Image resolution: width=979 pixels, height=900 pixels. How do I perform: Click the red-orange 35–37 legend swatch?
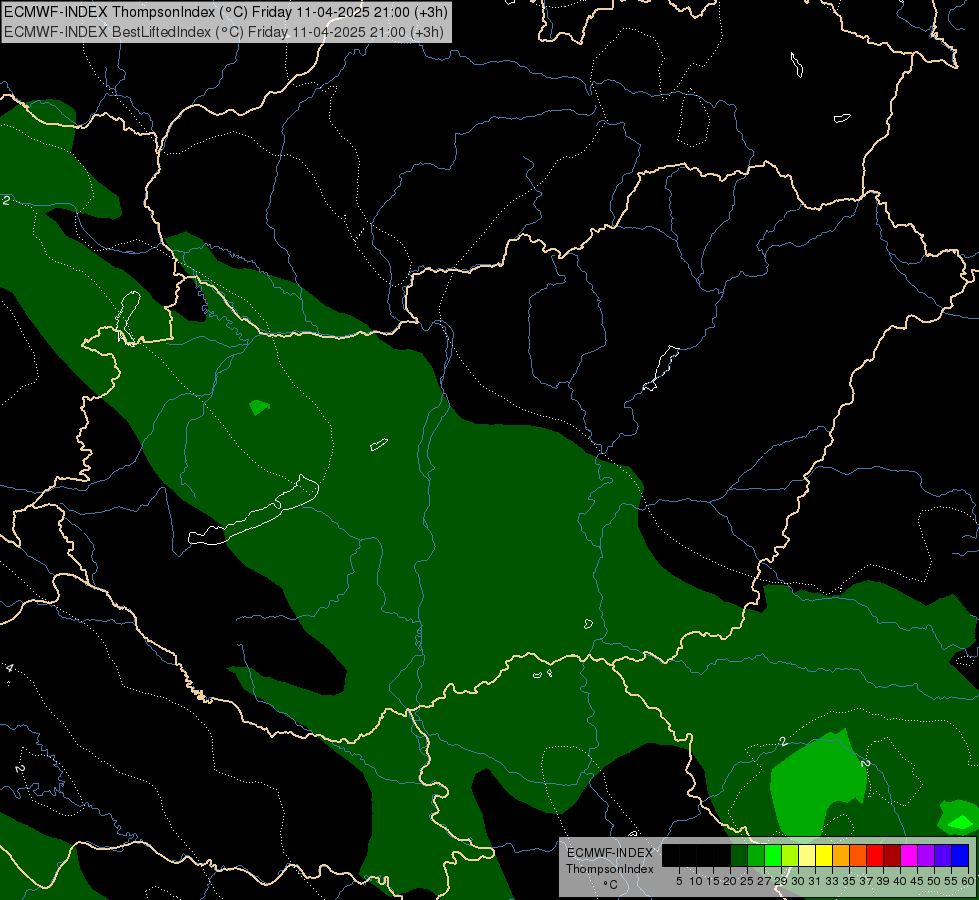coord(858,855)
